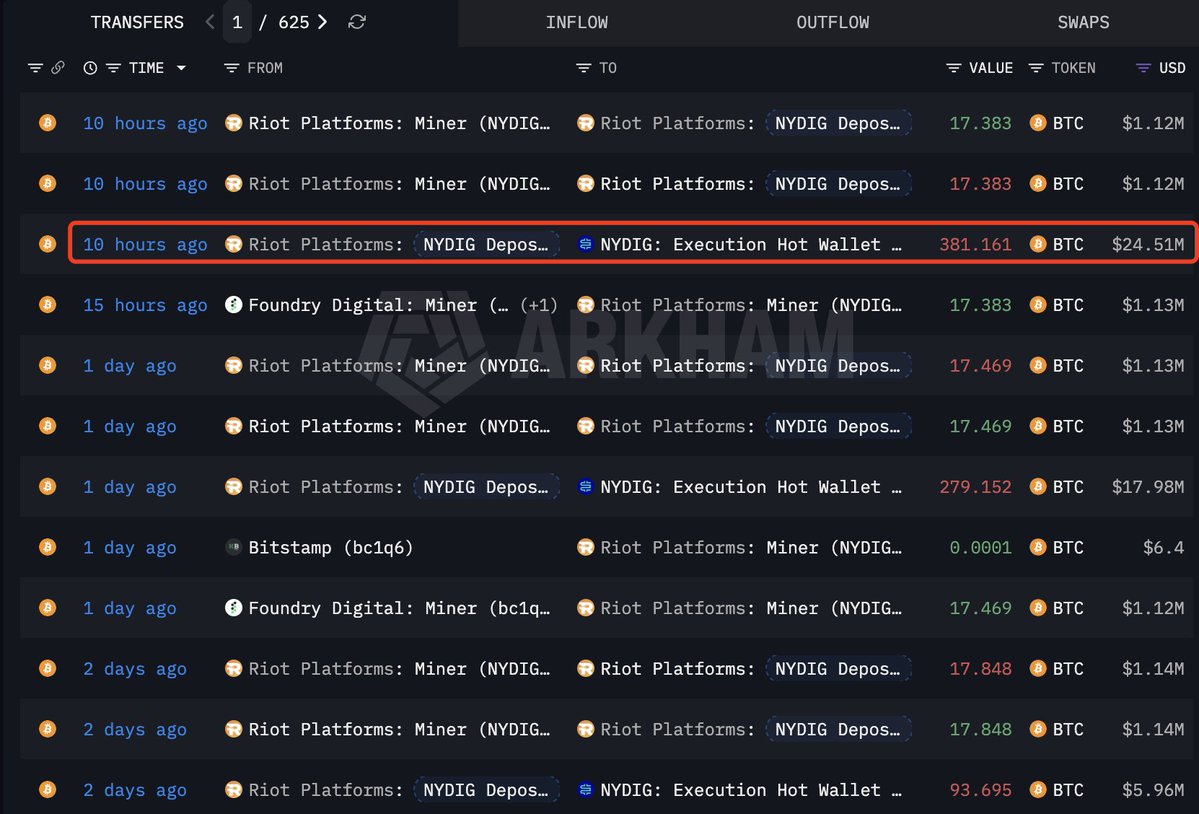Click the $5.96M USD amount
This screenshot has width=1199, height=814.
(1153, 790)
